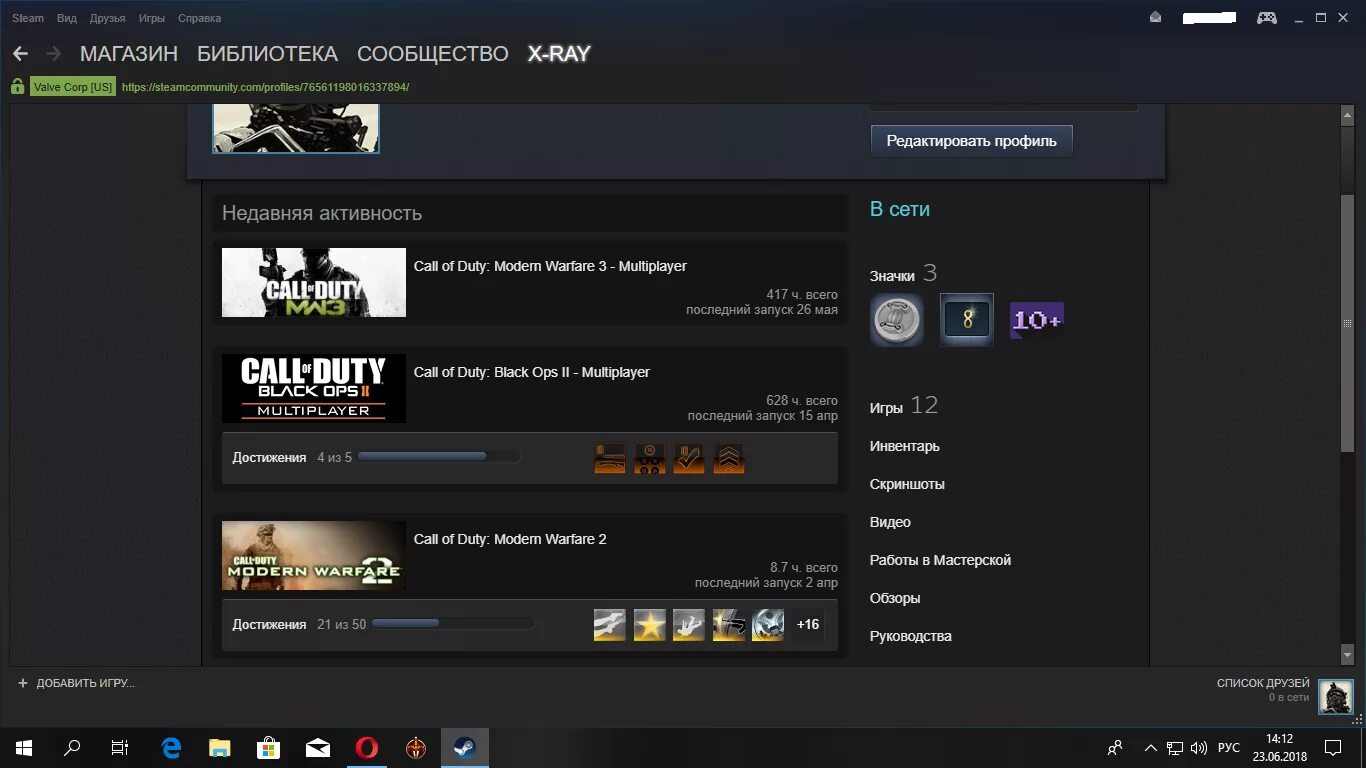Open Windows action center notifications
Image resolution: width=1366 pixels, height=768 pixels.
click(x=1334, y=748)
